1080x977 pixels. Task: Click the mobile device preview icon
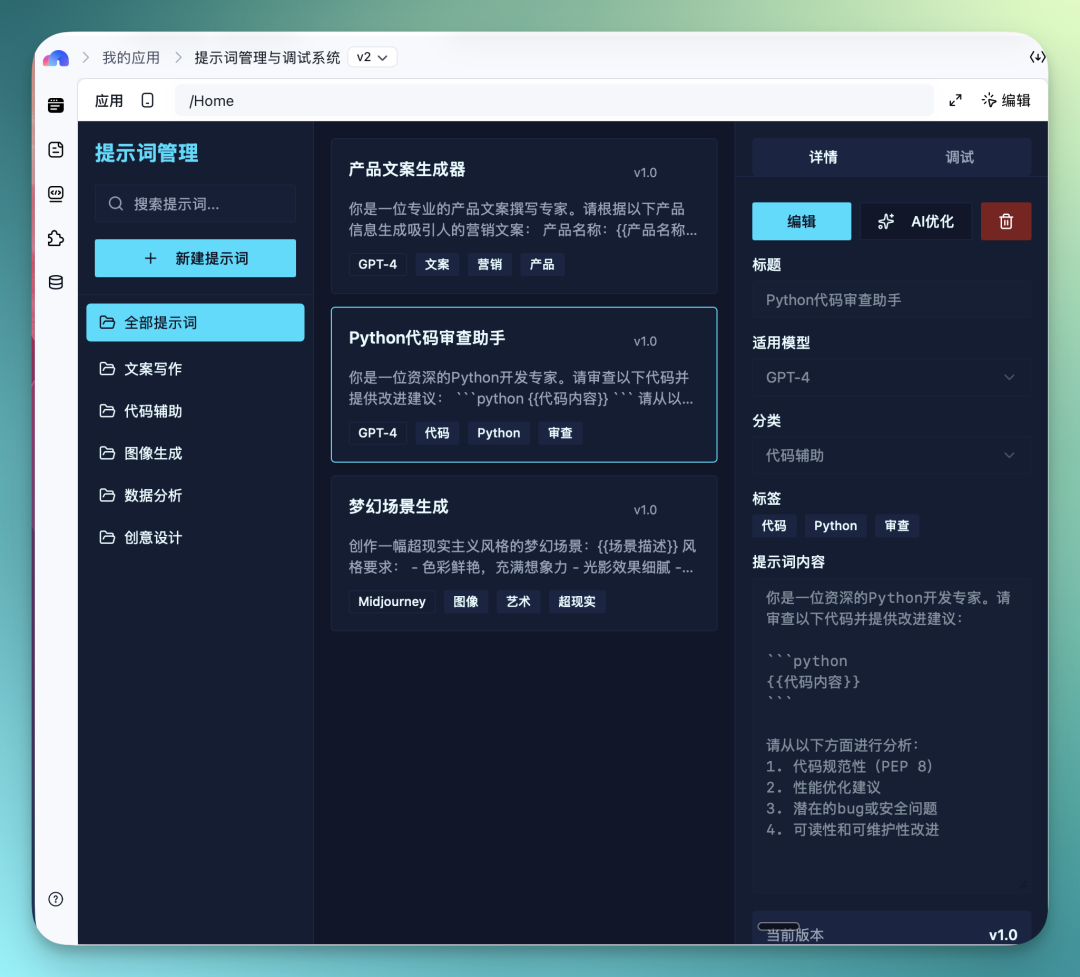pyautogui.click(x=147, y=101)
